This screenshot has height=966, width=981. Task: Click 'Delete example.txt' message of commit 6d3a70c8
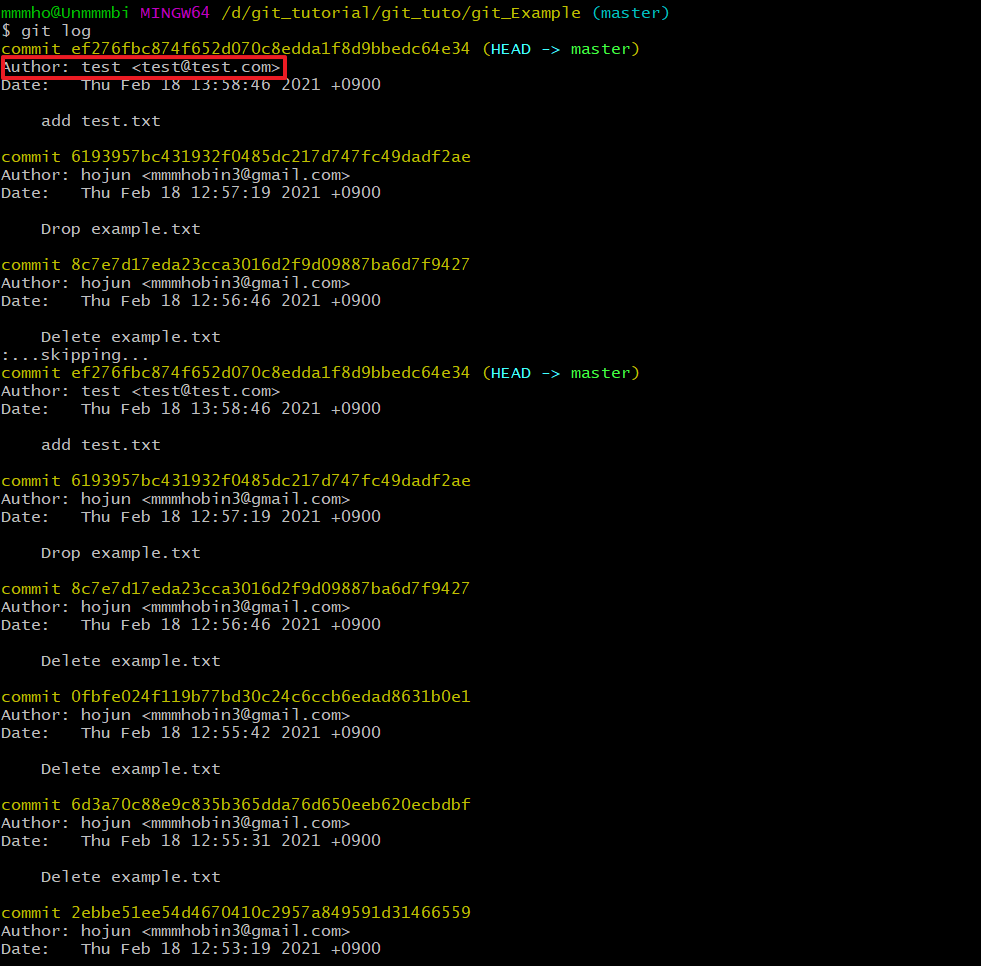click(x=131, y=877)
